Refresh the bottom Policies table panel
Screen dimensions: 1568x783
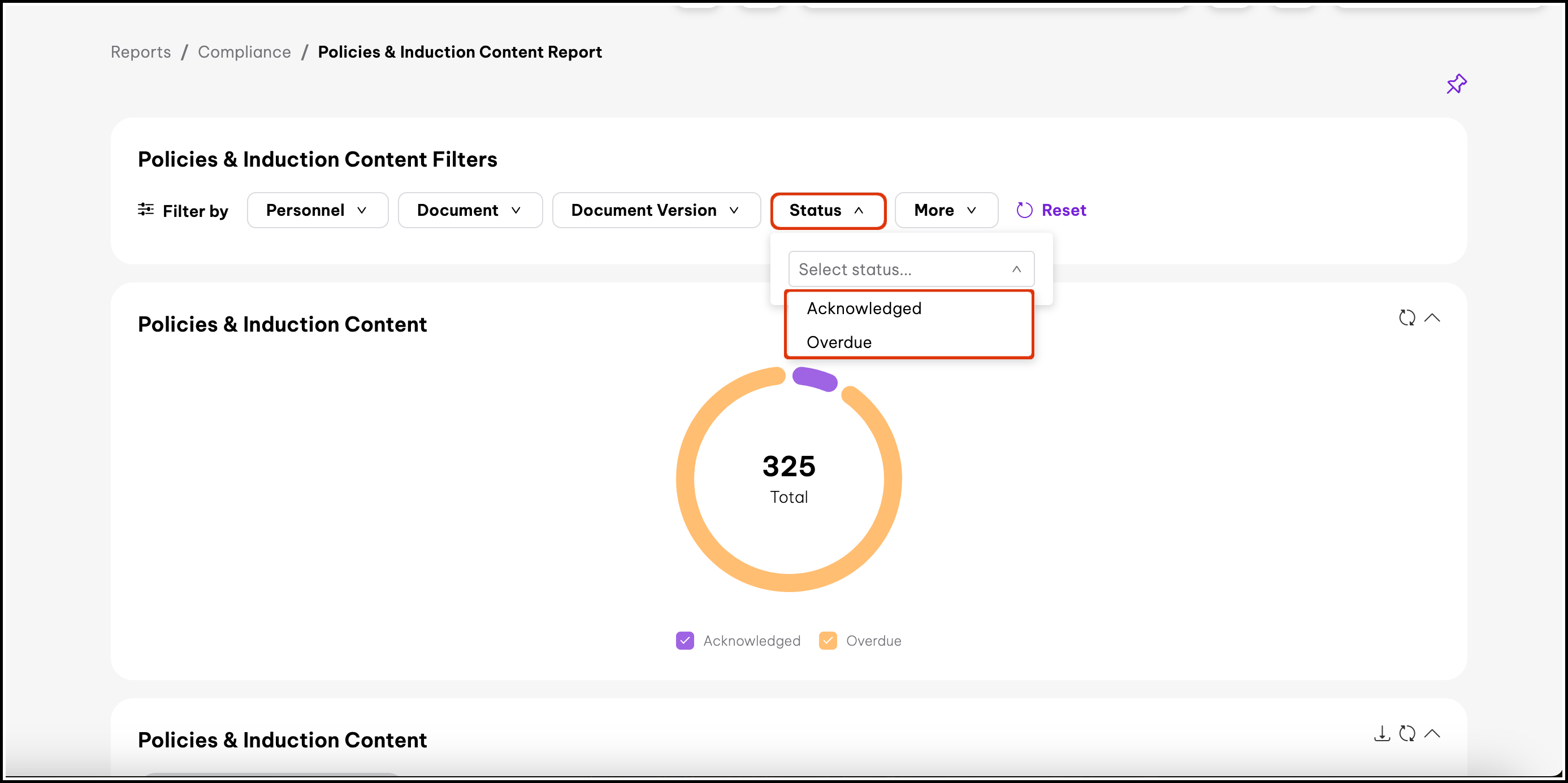1406,733
